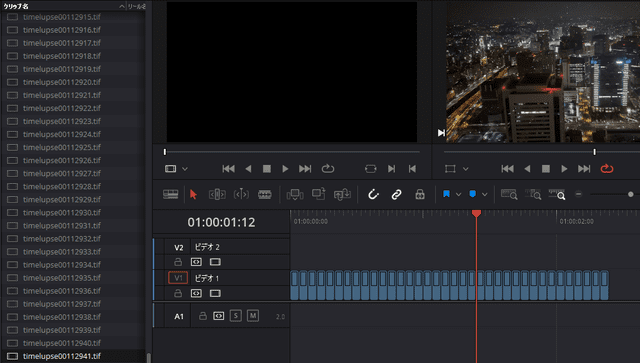The height and width of the screenshot is (363, 640).
Task: Select the V2 track destination
Action: coord(178,247)
